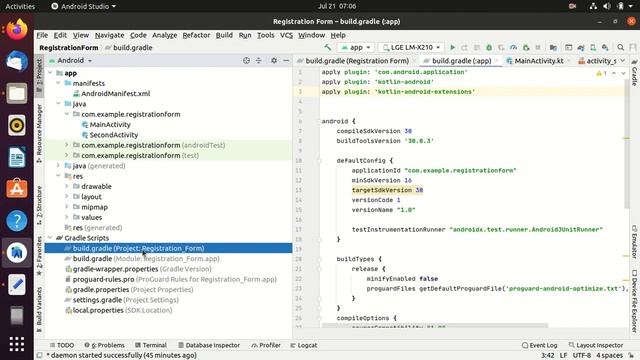Image resolution: width=640 pixels, height=360 pixels.
Task: Open Device File Explorer side panel
Action: coord(635,301)
